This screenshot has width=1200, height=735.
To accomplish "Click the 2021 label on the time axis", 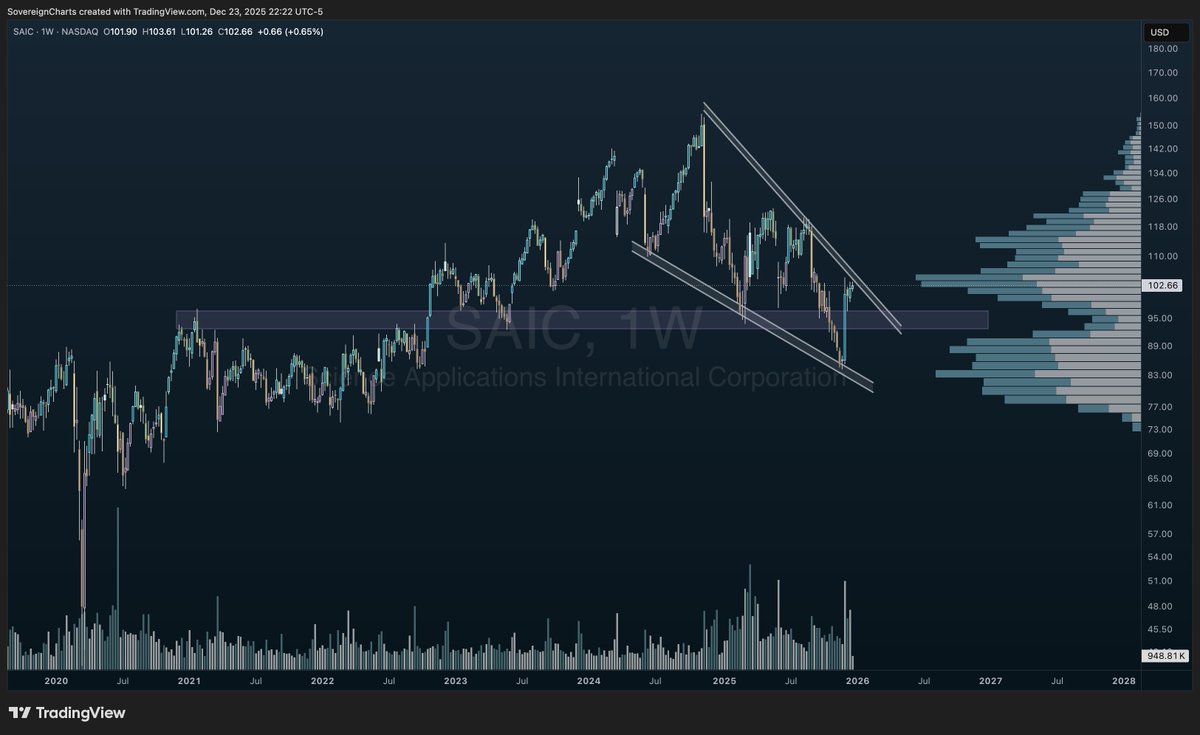I will [x=189, y=681].
